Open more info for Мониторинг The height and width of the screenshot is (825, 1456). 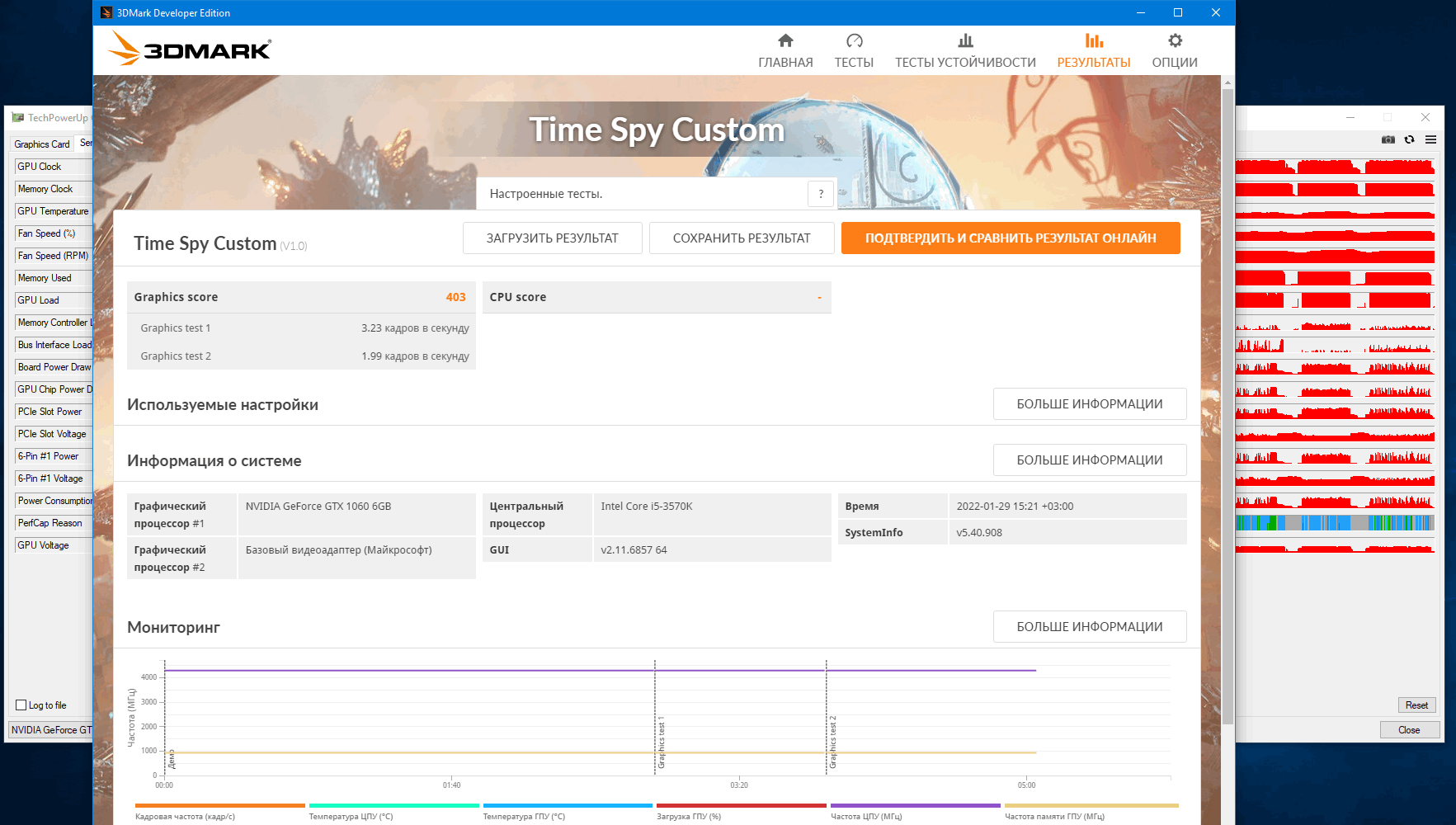point(1090,626)
